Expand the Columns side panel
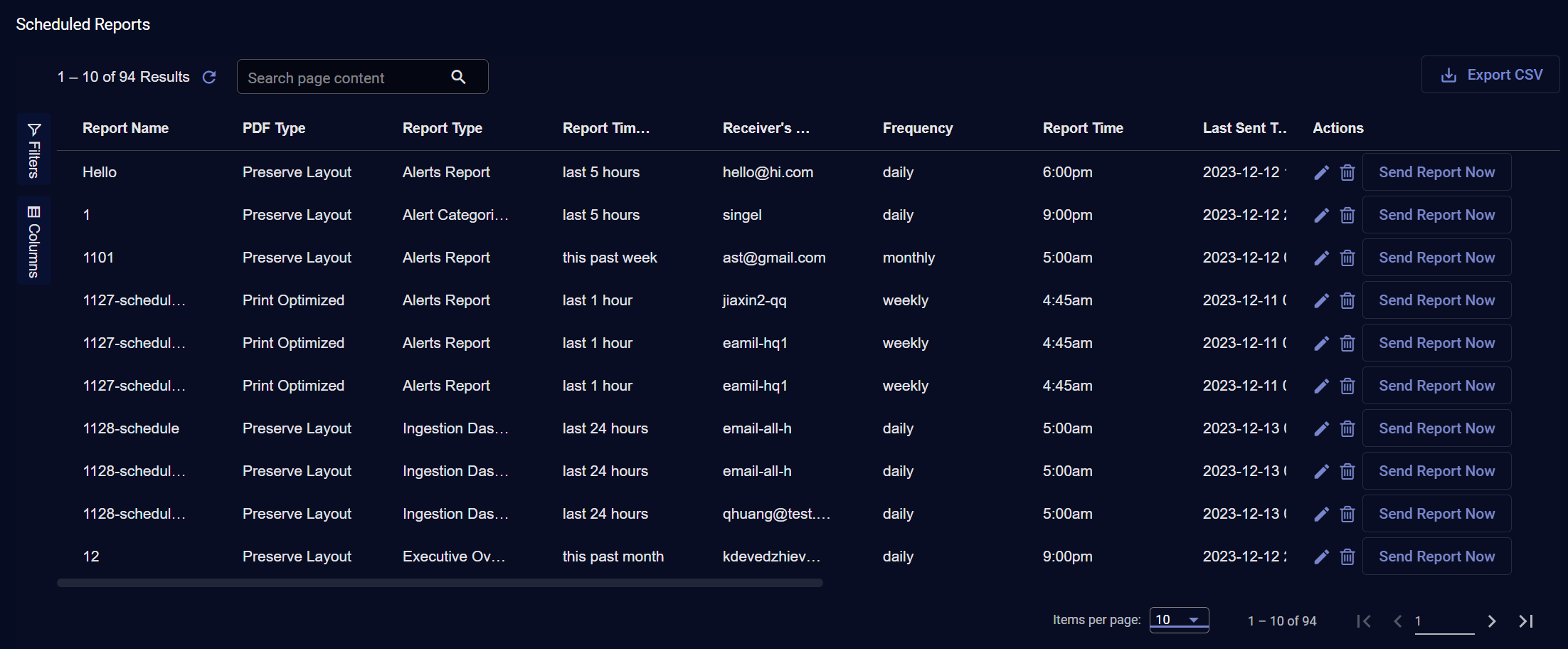Screen dimensions: 1568x649 (33, 241)
